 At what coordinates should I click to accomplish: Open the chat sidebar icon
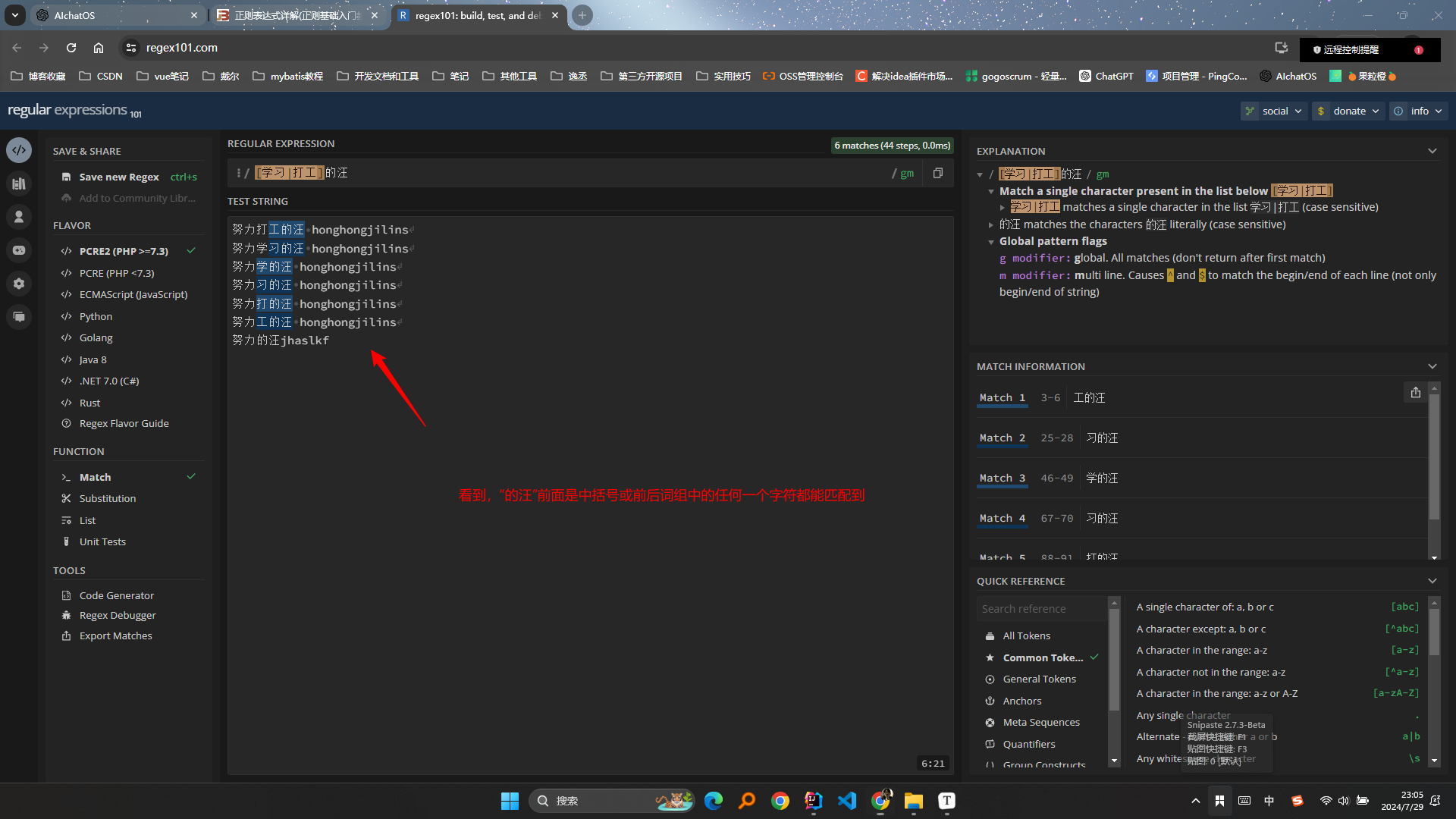tap(19, 317)
